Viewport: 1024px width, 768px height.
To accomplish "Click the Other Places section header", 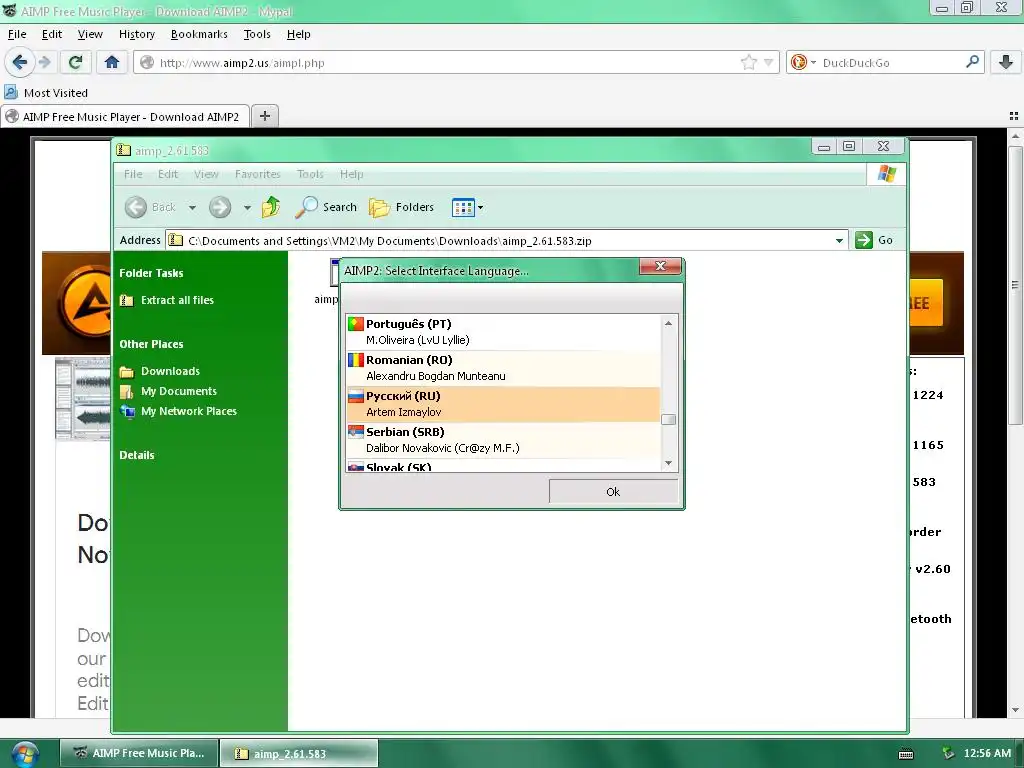I will 151,344.
